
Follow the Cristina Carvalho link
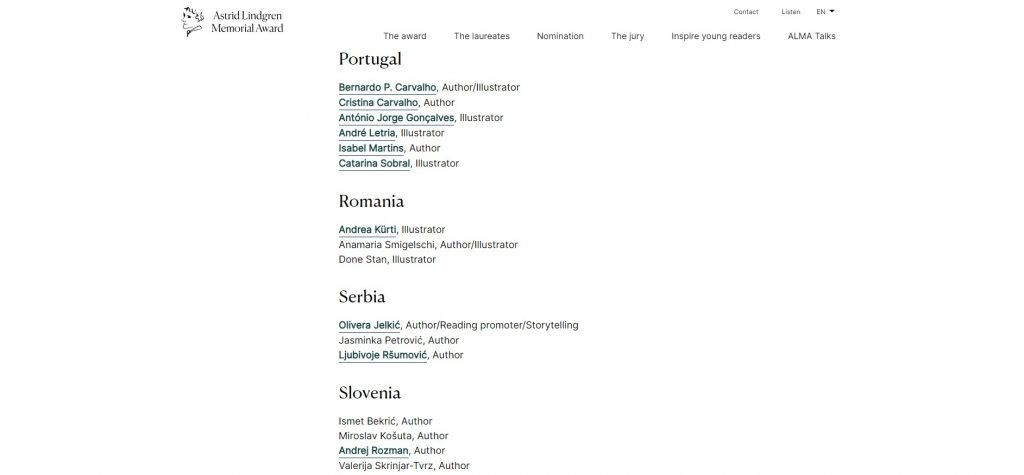(x=378, y=102)
